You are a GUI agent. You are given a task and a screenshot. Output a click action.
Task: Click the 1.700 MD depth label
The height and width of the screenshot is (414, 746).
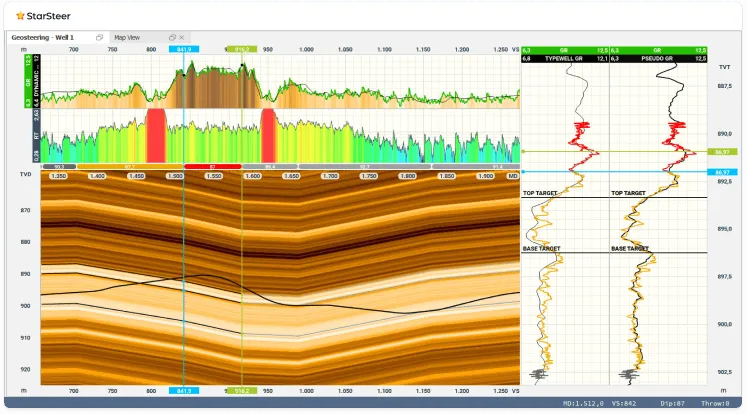click(x=330, y=176)
